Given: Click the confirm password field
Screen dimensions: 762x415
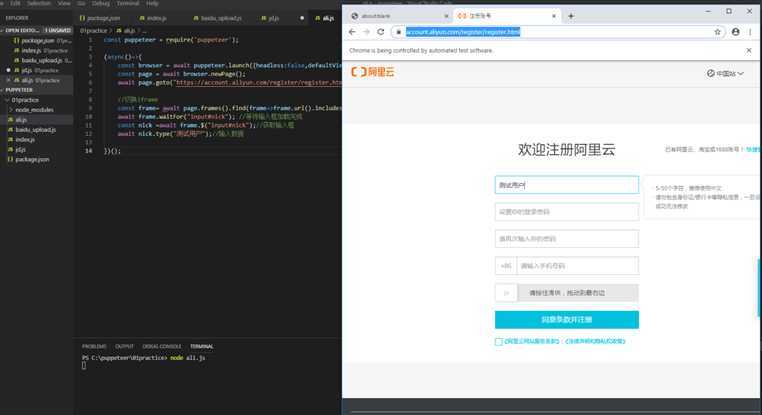Looking at the screenshot, I should point(567,239).
